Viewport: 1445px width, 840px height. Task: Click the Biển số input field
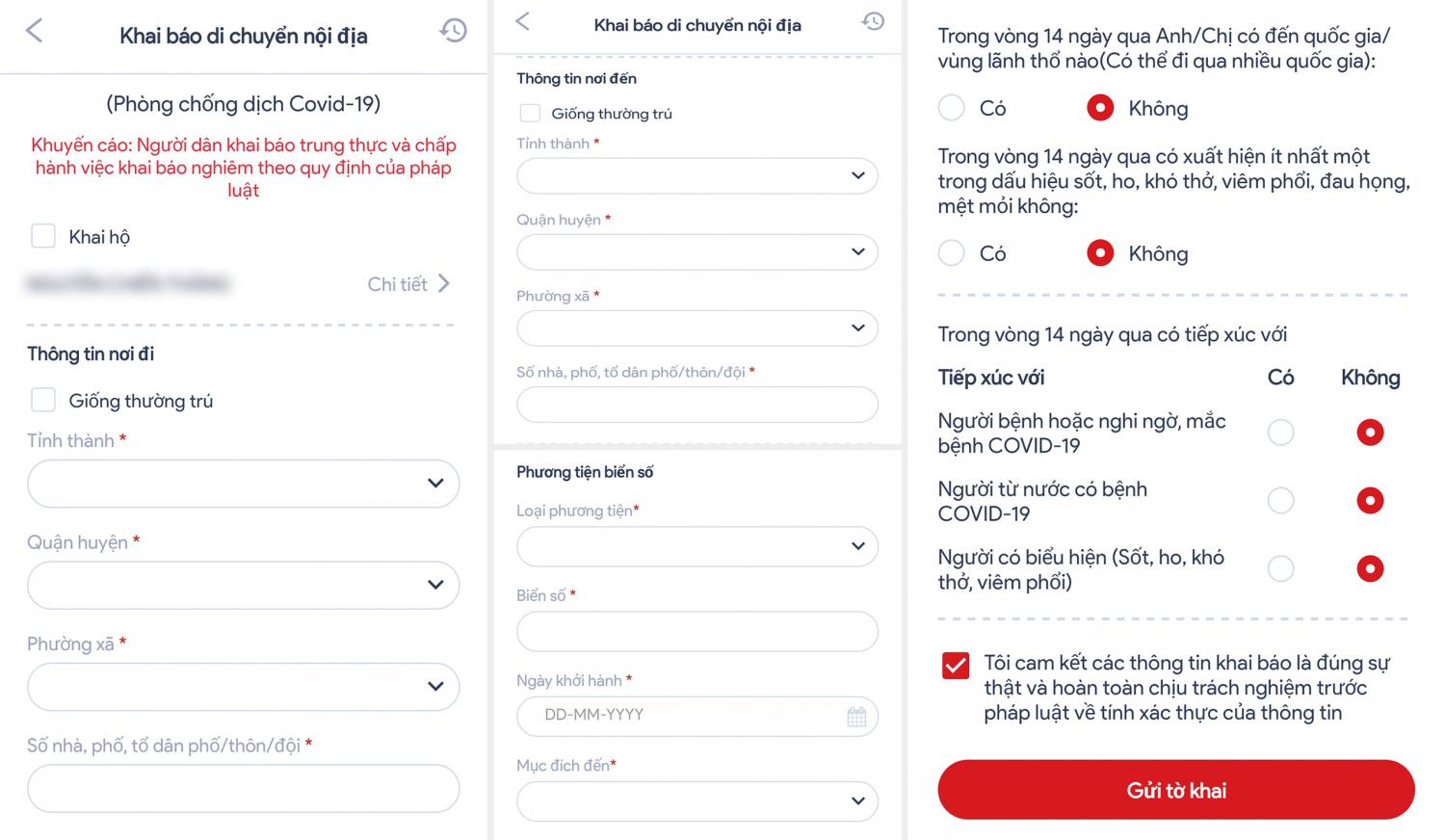point(697,631)
